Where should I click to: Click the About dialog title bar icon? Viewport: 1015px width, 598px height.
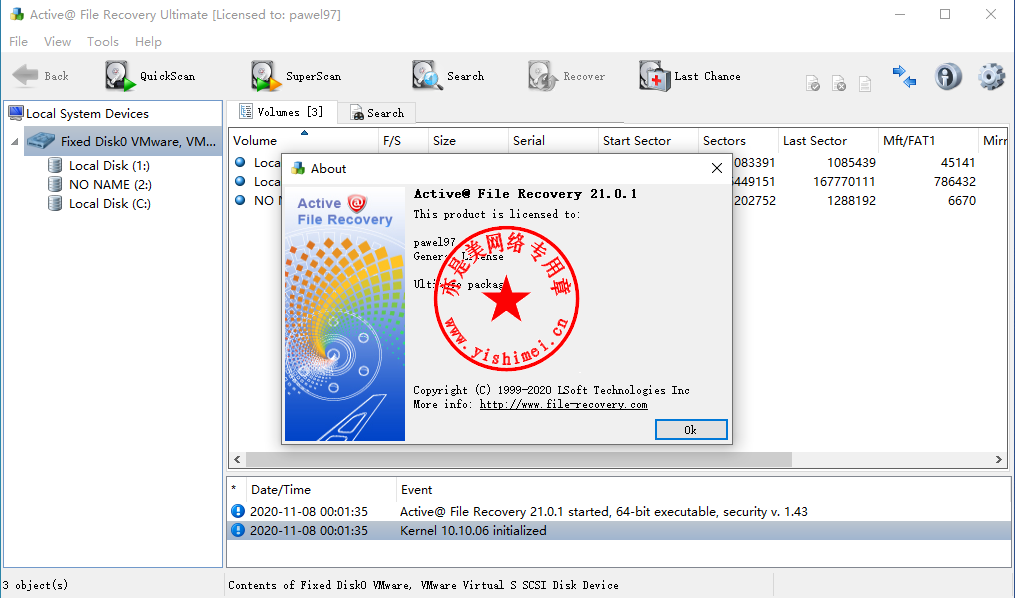tap(298, 168)
